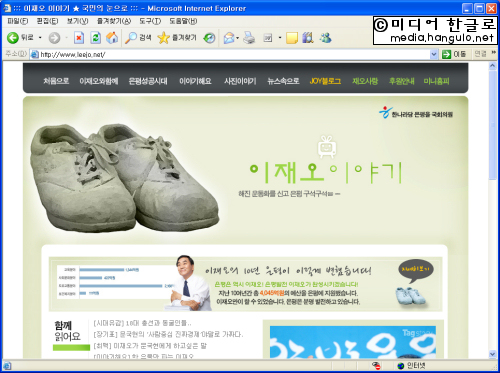
Task: Click the yellow note toolbar icon
Action: pos(292,38)
